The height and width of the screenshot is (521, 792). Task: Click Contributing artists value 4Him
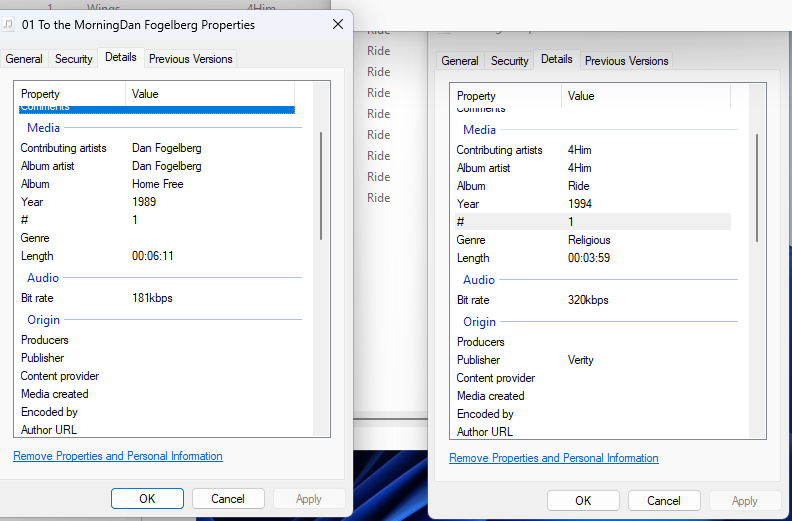coord(579,150)
